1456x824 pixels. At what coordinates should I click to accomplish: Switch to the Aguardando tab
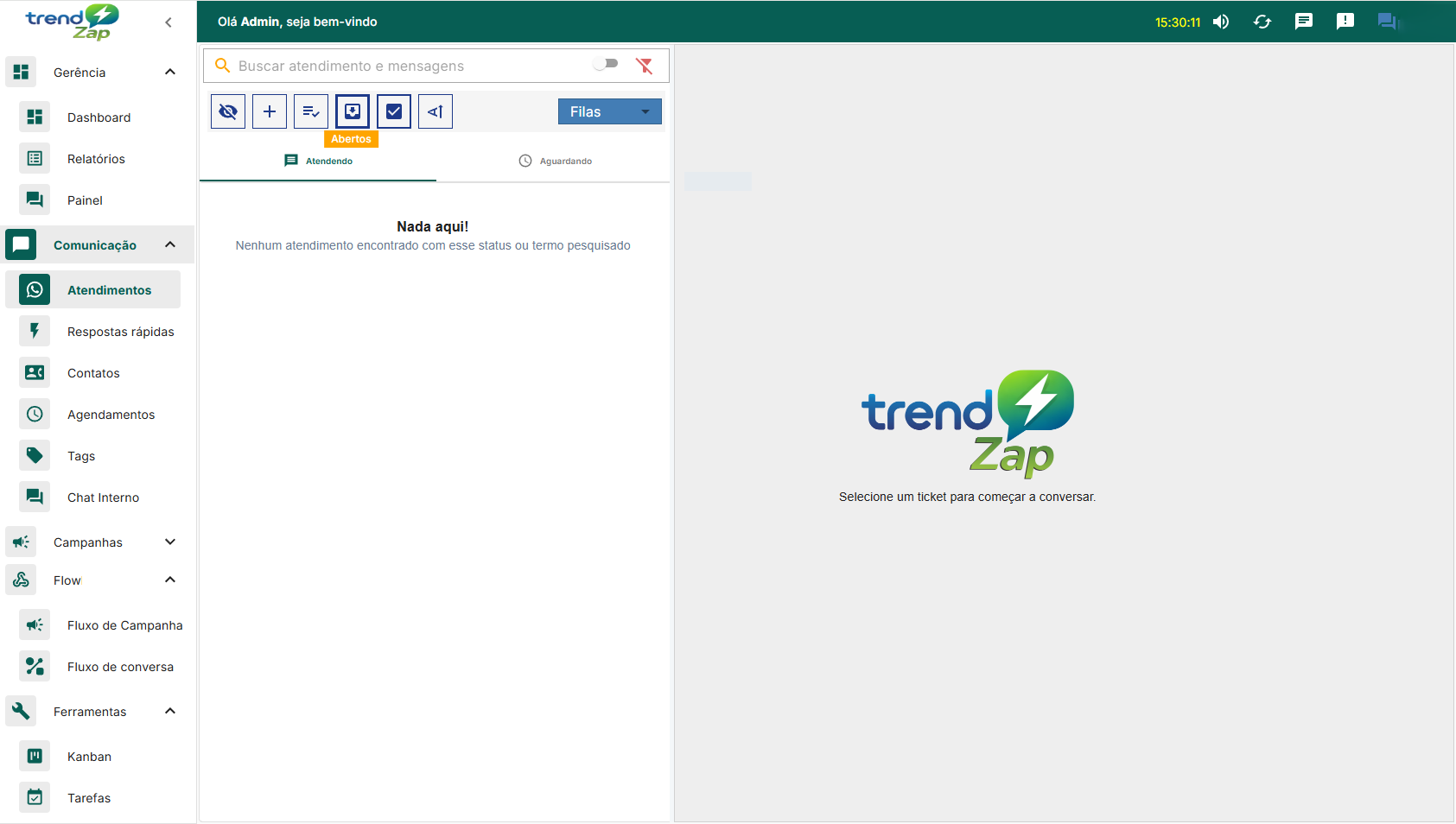pos(555,161)
